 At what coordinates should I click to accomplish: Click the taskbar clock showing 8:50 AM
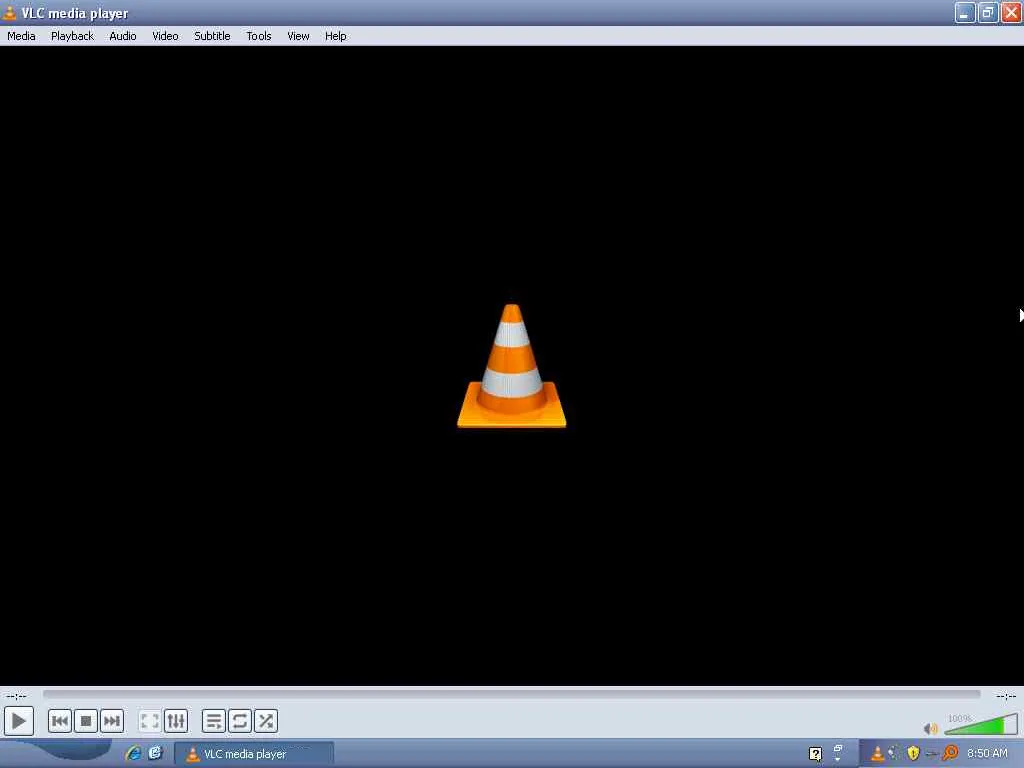987,754
